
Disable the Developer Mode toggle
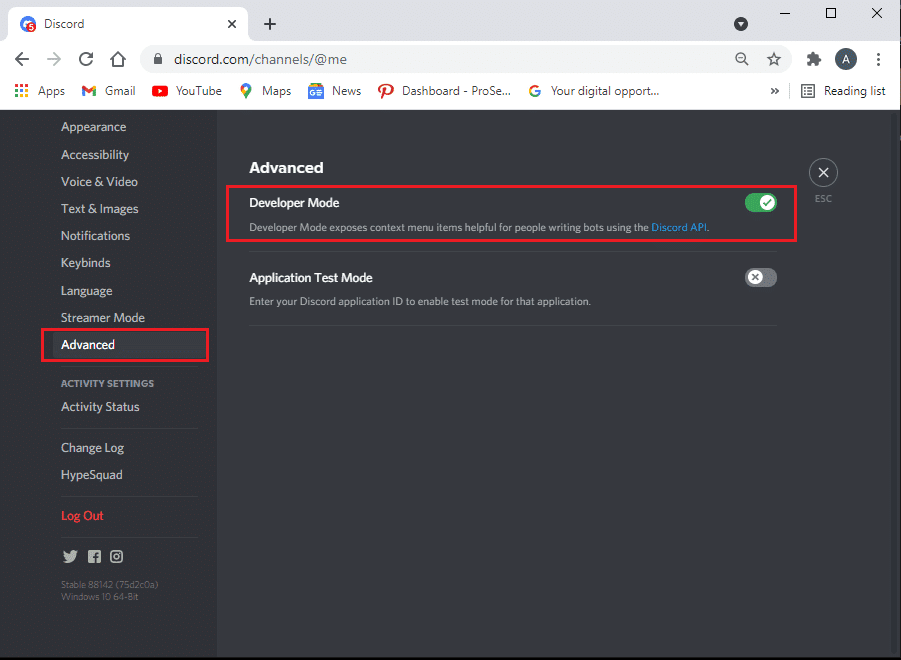pos(761,203)
